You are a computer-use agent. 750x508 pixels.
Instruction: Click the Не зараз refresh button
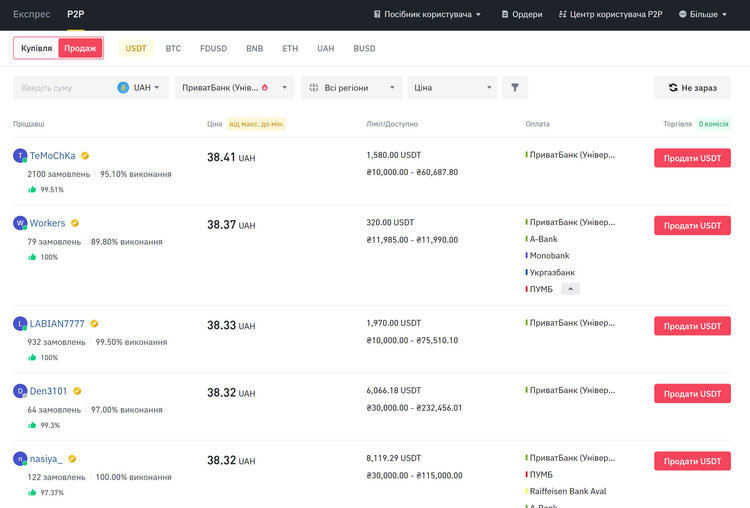pyautogui.click(x=692, y=88)
